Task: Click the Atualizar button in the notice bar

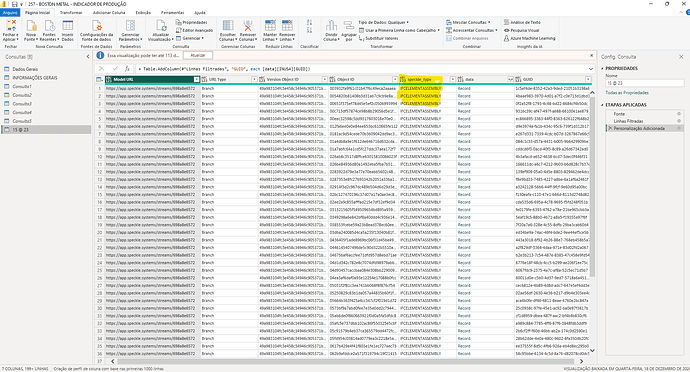Action: (x=198, y=55)
